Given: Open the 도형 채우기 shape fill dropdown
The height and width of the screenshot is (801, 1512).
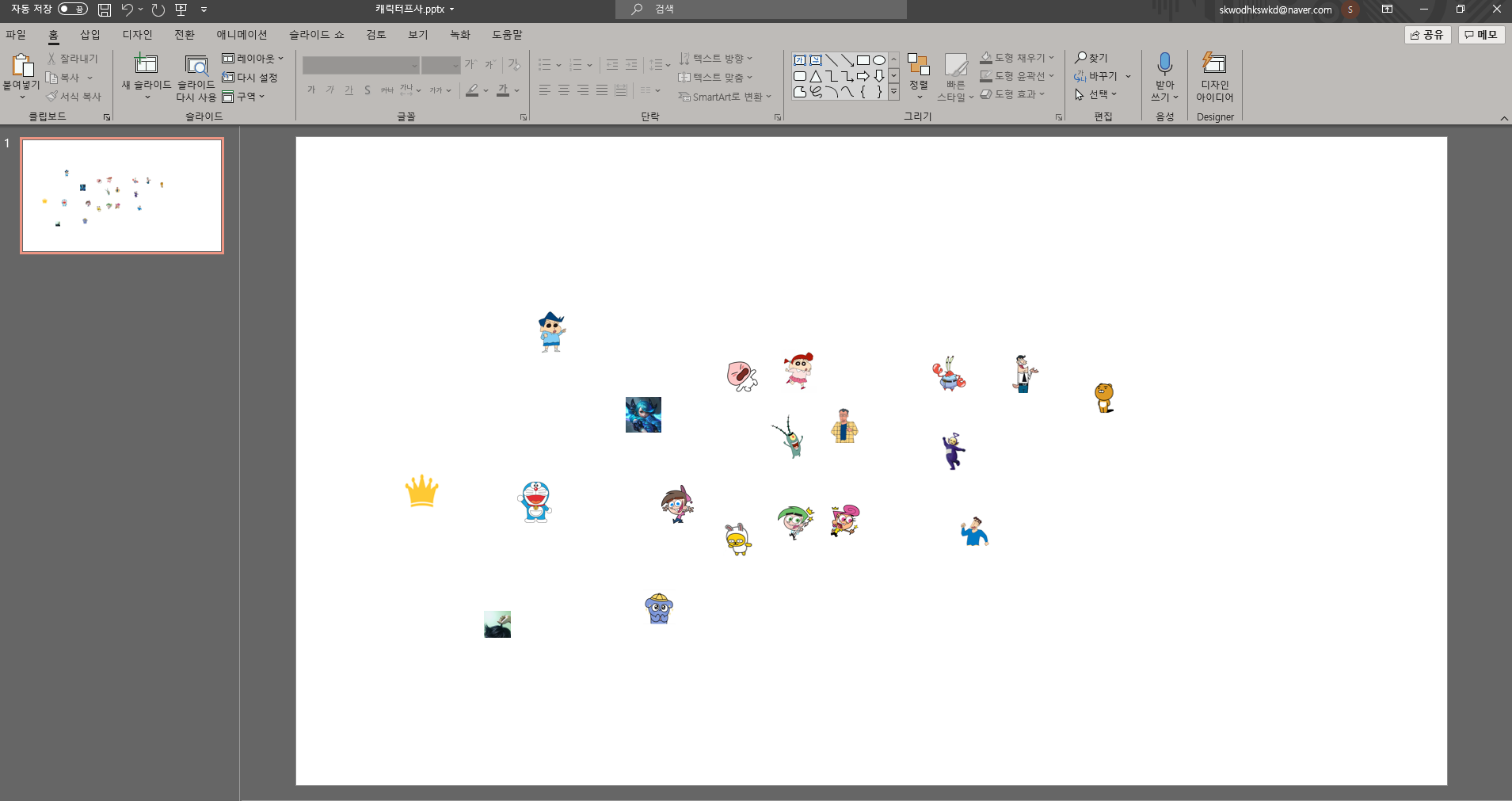Looking at the screenshot, I should [x=1017, y=58].
